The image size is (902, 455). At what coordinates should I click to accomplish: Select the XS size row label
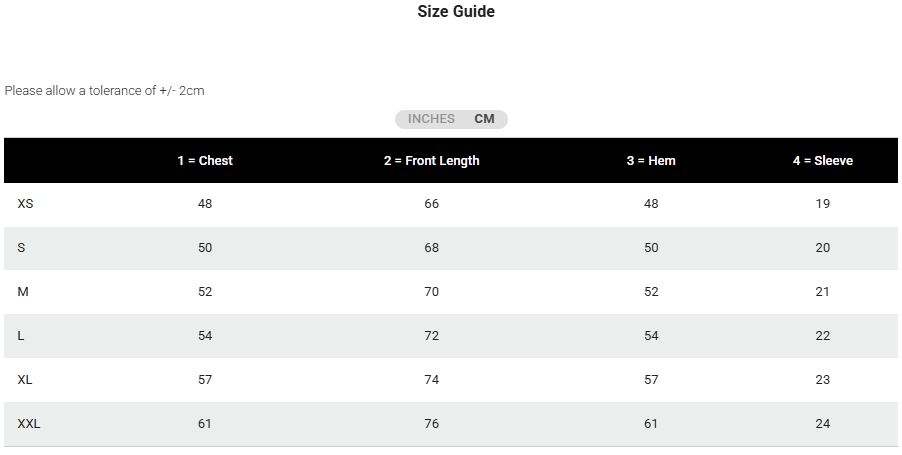point(26,204)
